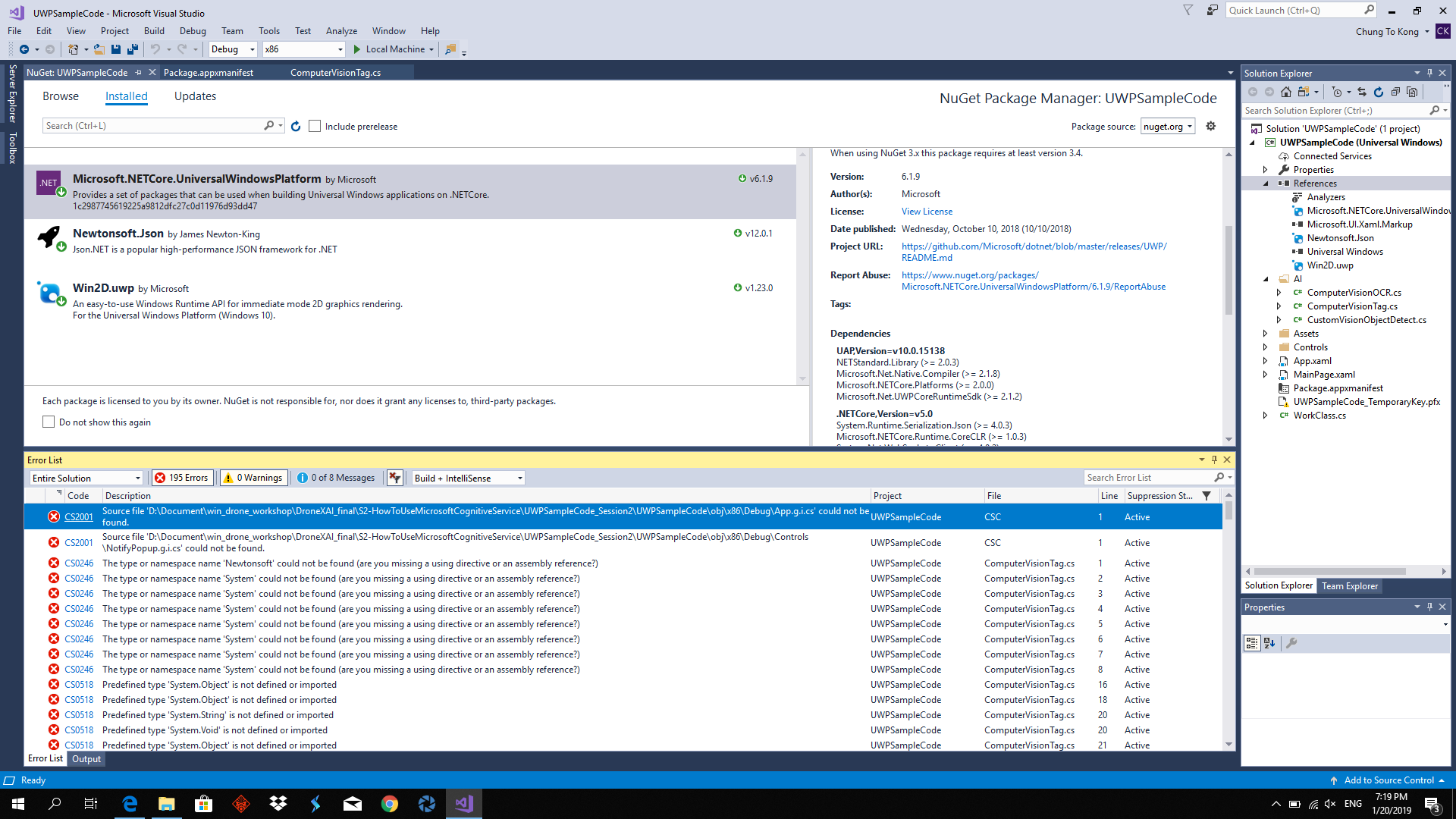Switch to the Updates tab
This screenshot has height=819, width=1456.
(195, 96)
